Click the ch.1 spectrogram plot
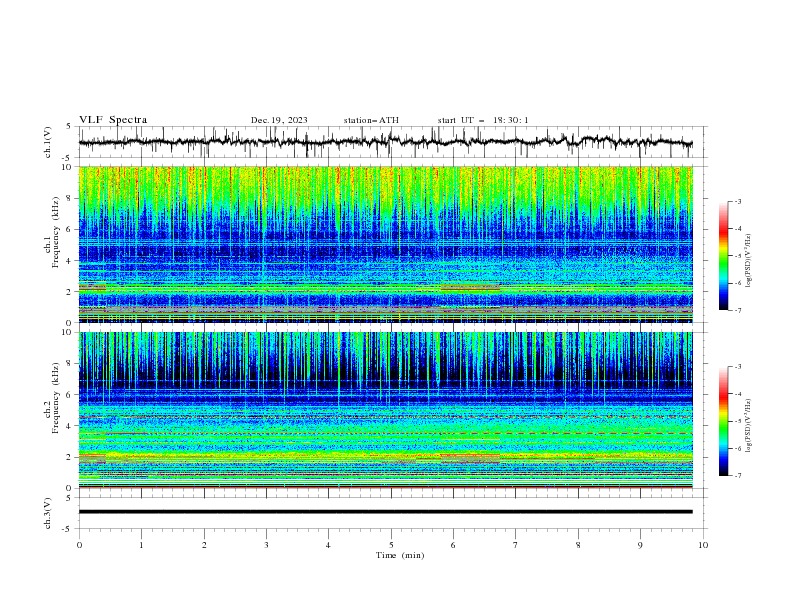The height and width of the screenshot is (612, 792). coord(385,244)
